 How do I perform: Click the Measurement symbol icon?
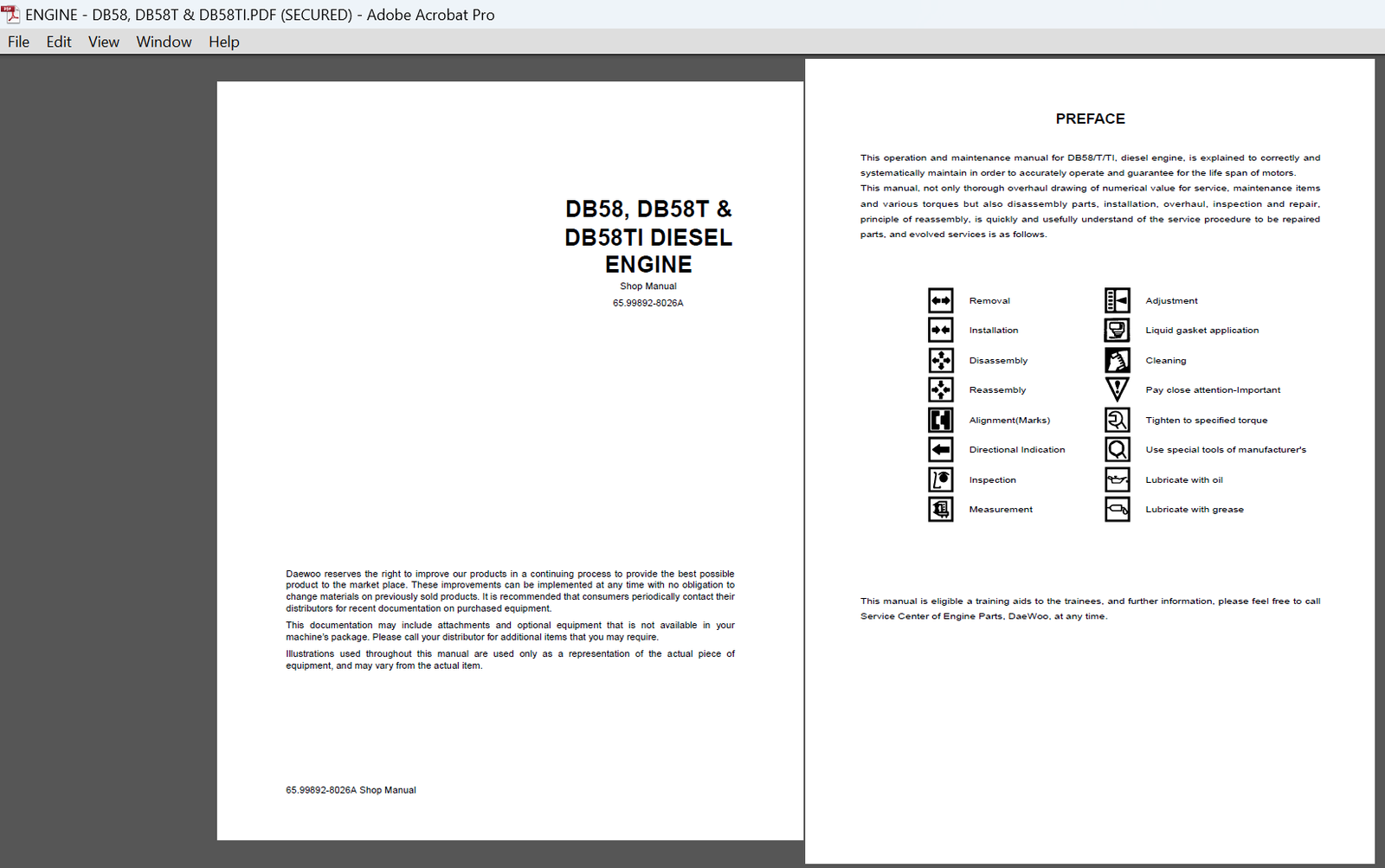click(x=941, y=509)
